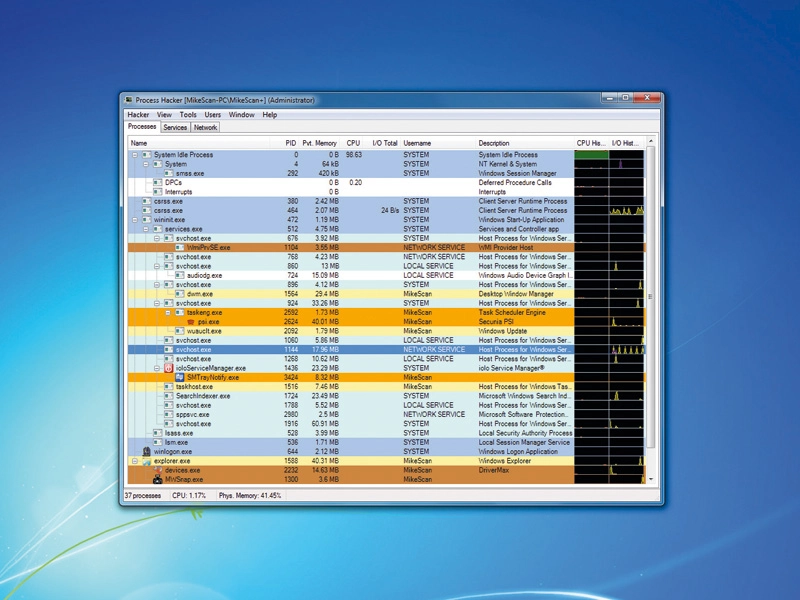Click the ioloServiceManager.exe red power icon
The width and height of the screenshot is (800, 600).
(169, 368)
